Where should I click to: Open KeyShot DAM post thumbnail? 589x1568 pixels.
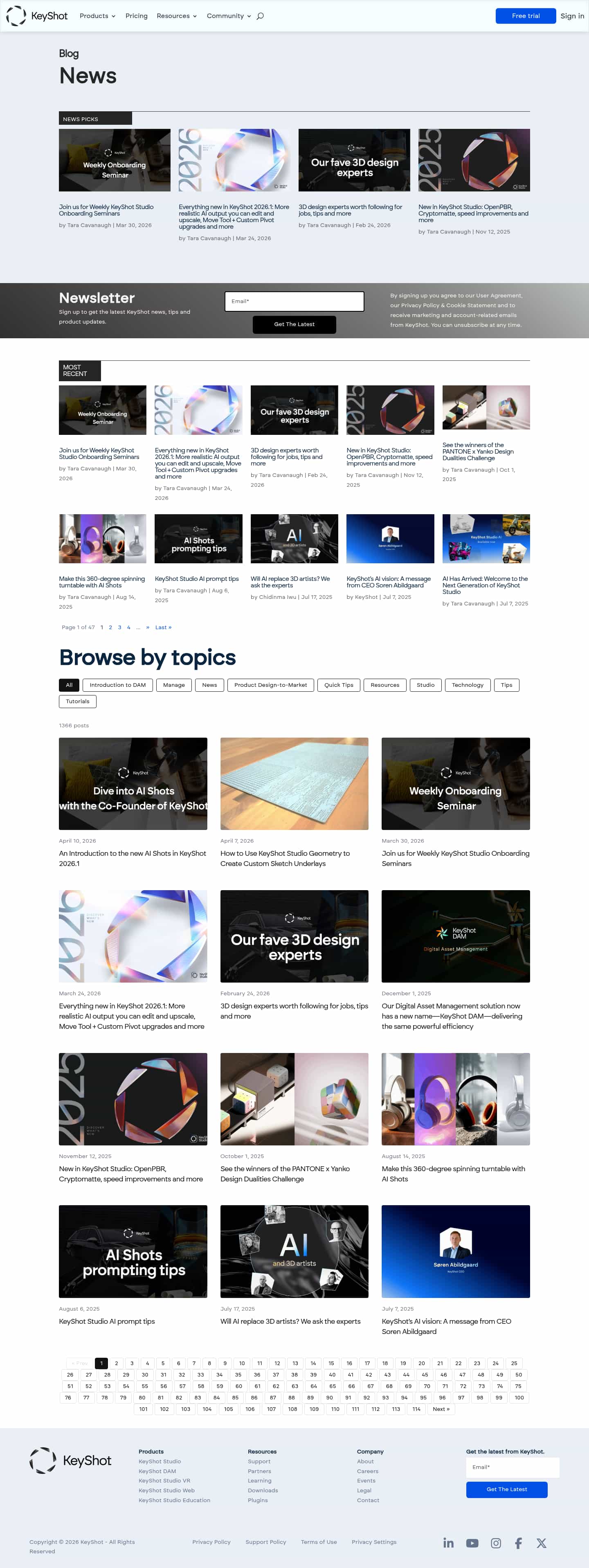[x=456, y=936]
